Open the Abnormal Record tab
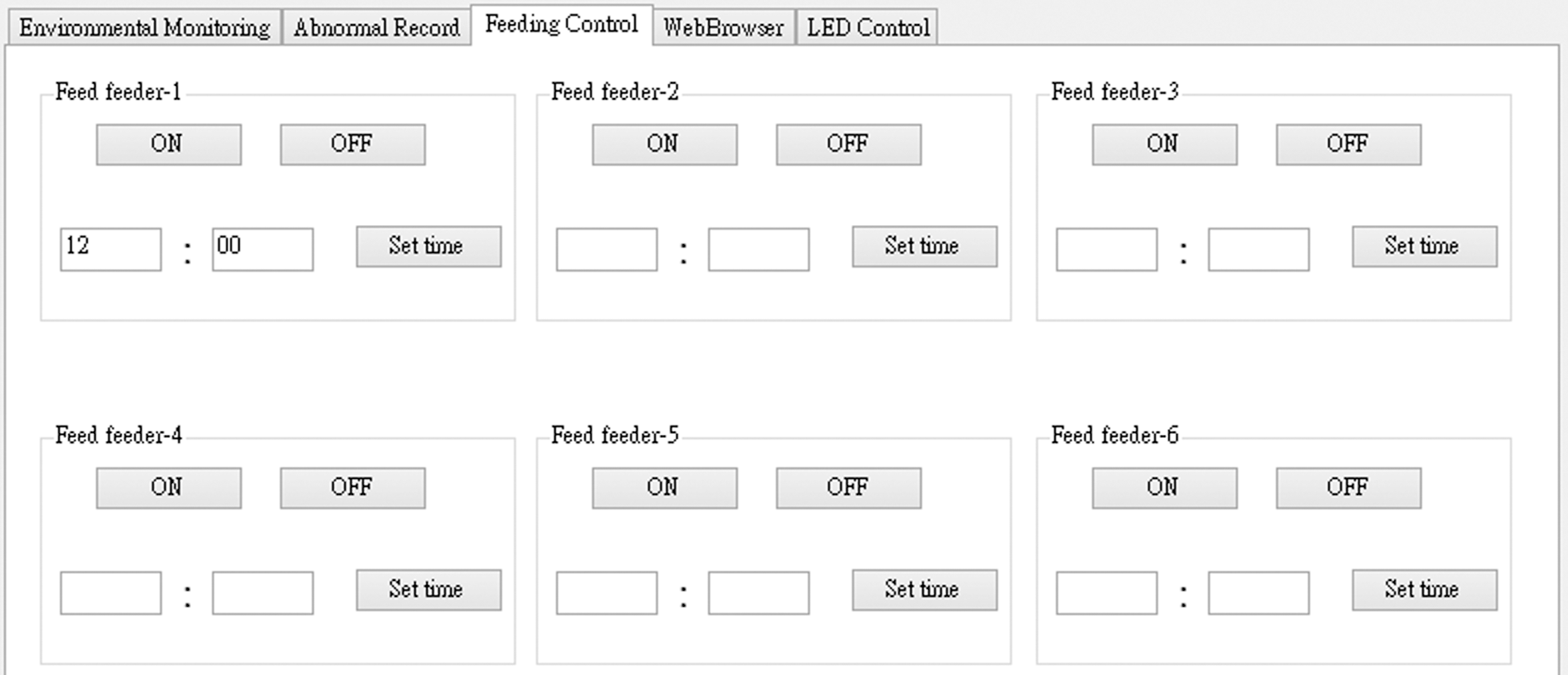The width and height of the screenshot is (1568, 675). pos(376,28)
